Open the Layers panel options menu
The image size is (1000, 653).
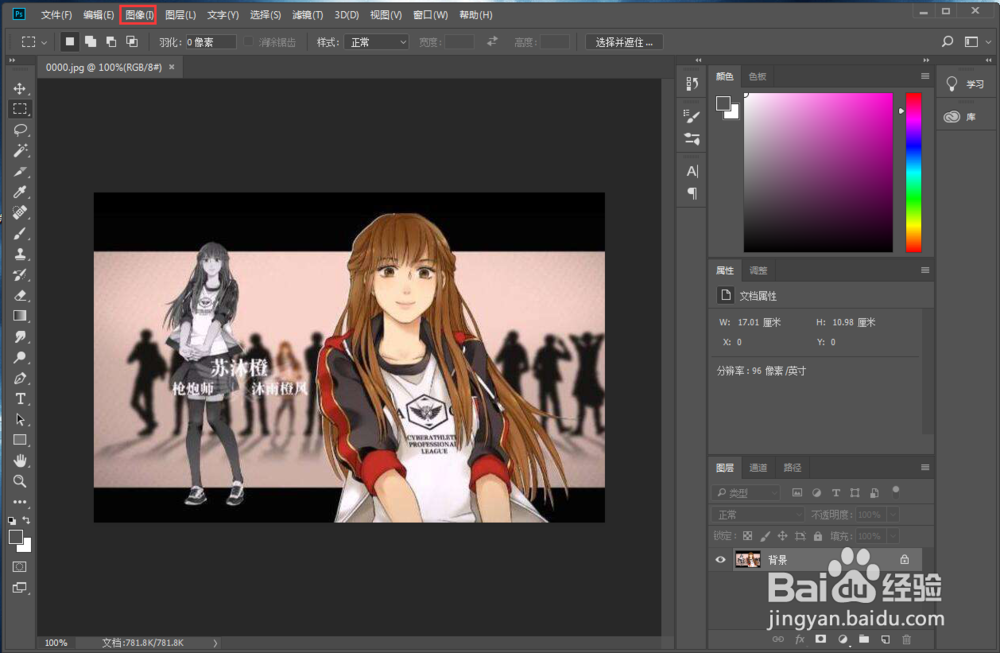point(925,467)
